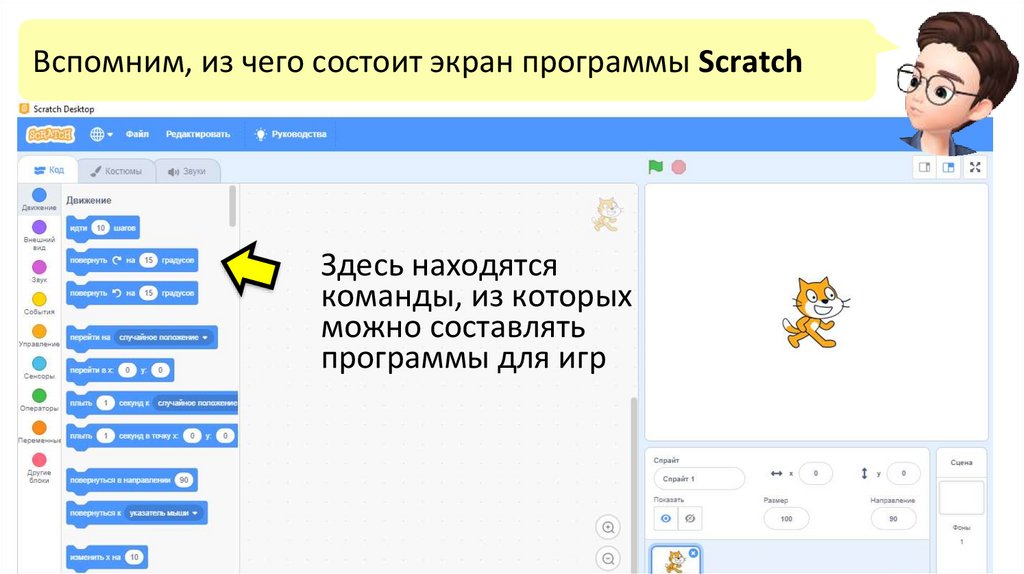Open the указатель мыши dropdown

tap(163, 513)
